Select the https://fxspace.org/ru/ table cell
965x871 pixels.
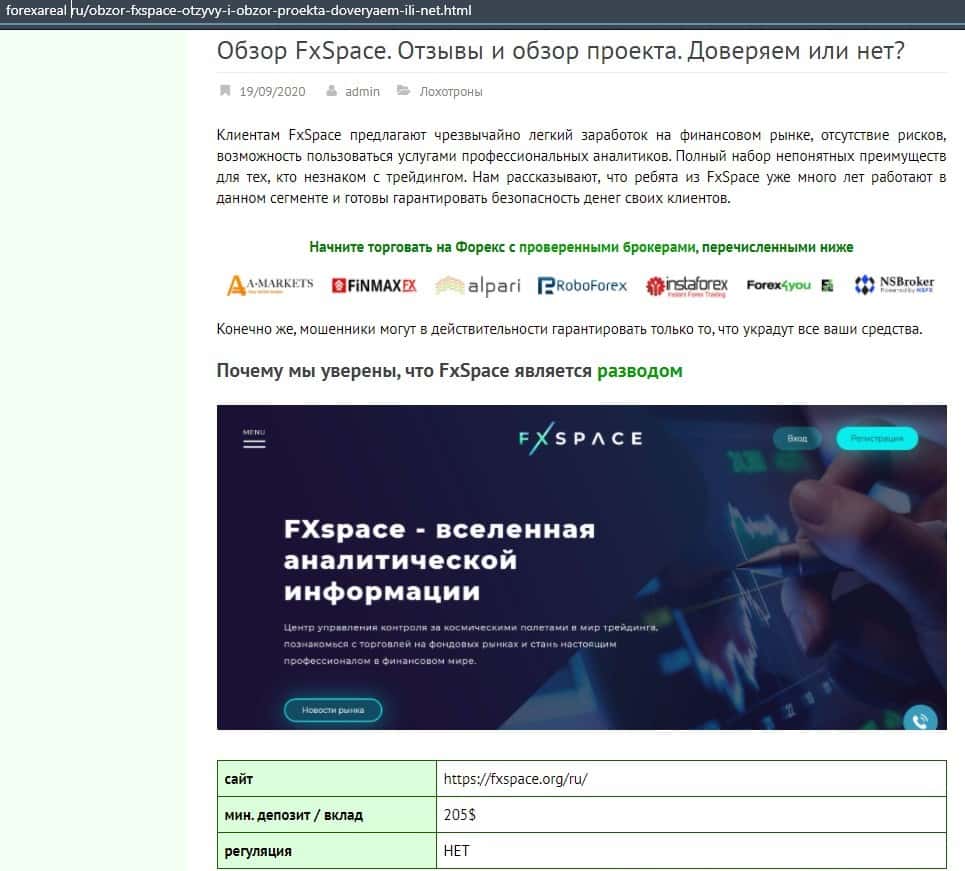pyautogui.click(x=692, y=779)
